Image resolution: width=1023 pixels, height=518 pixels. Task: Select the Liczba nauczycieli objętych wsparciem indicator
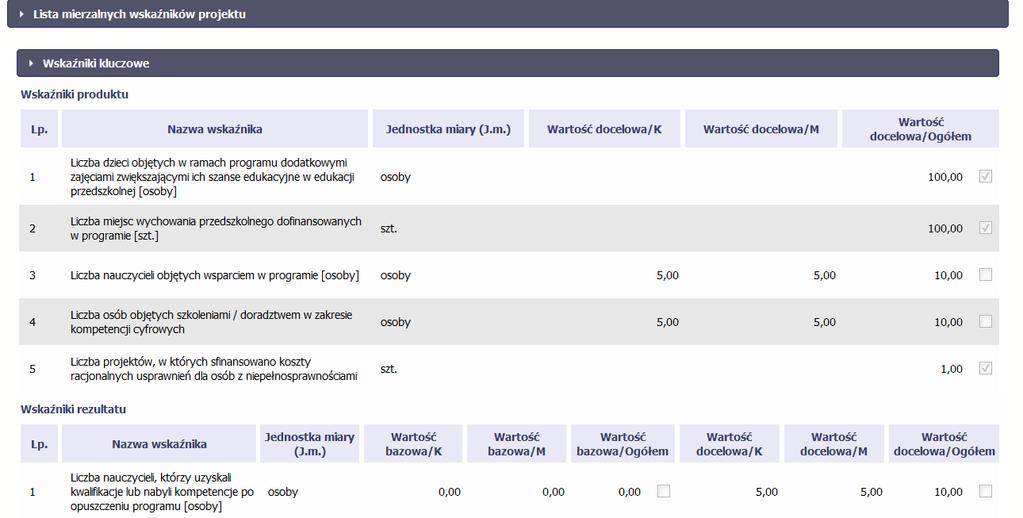215,275
